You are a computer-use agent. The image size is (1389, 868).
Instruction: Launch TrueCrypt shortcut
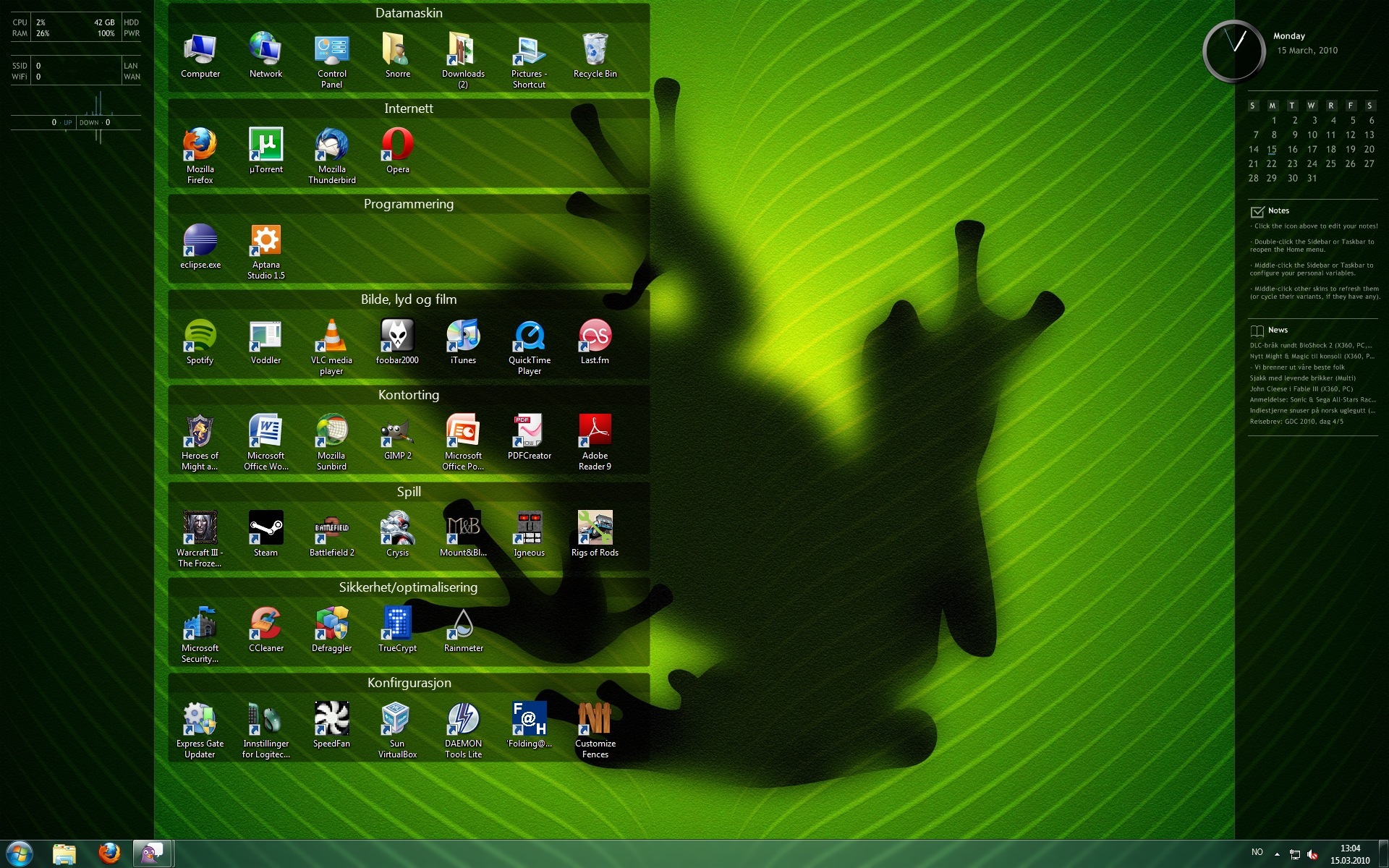[x=397, y=630]
